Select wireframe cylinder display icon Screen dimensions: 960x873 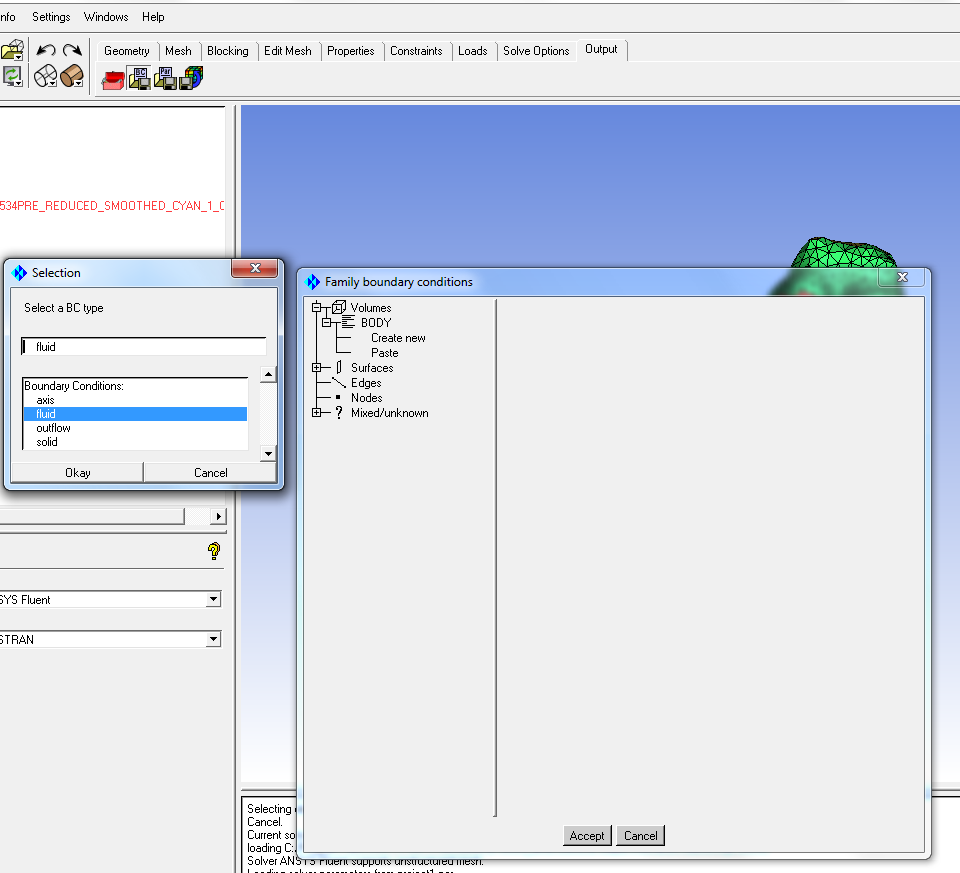click(44, 76)
